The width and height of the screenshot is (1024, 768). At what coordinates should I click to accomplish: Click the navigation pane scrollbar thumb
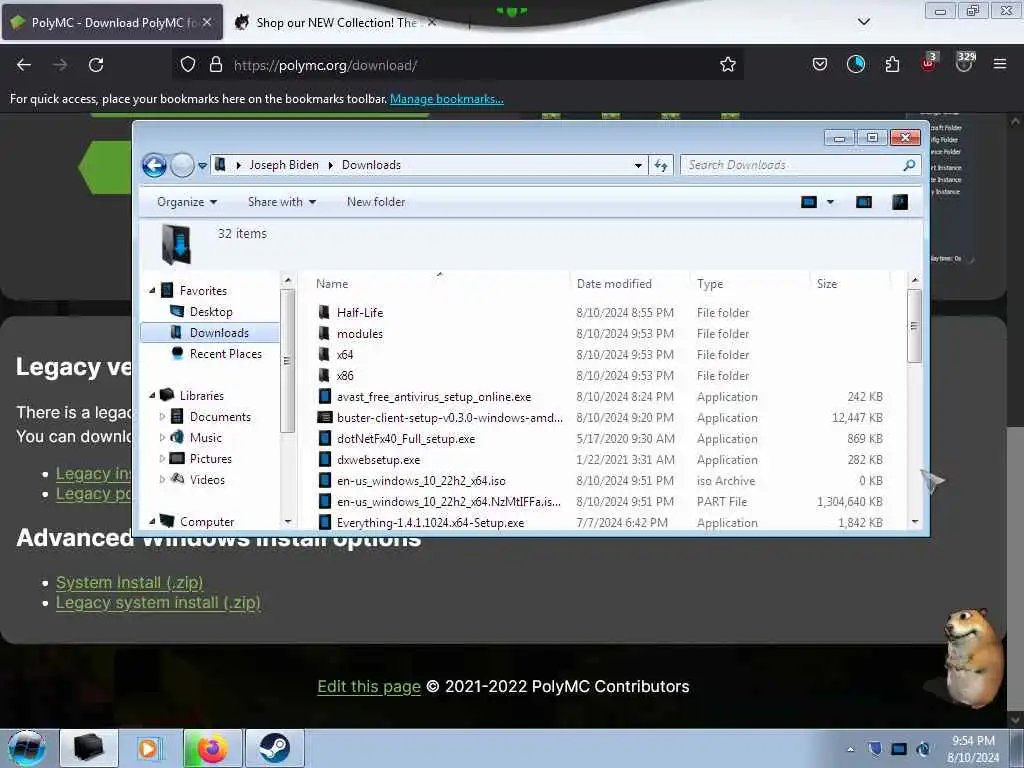[x=287, y=360]
